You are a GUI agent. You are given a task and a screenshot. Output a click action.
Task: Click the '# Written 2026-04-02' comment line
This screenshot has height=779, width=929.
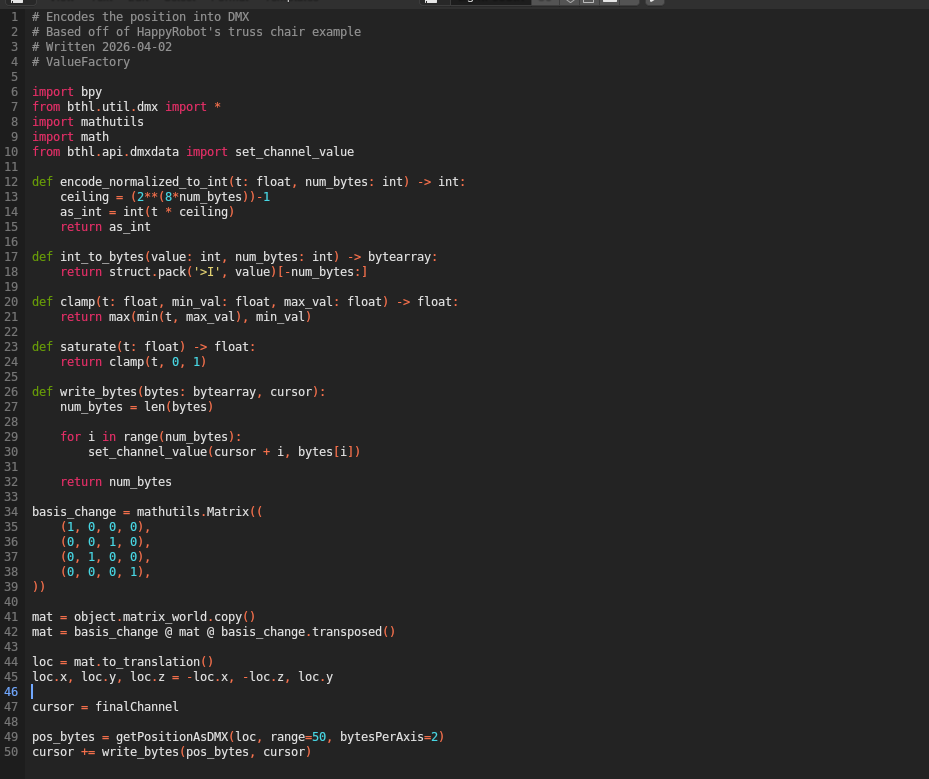click(x=102, y=47)
